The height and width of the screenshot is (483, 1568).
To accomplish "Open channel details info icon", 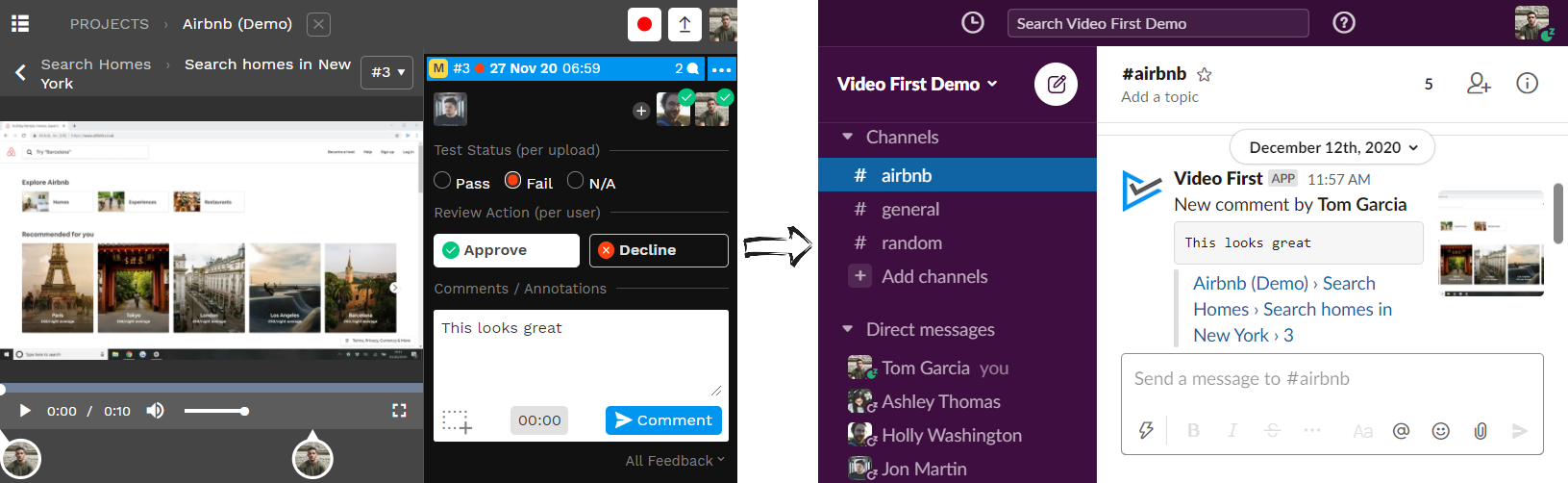I will [x=1527, y=84].
